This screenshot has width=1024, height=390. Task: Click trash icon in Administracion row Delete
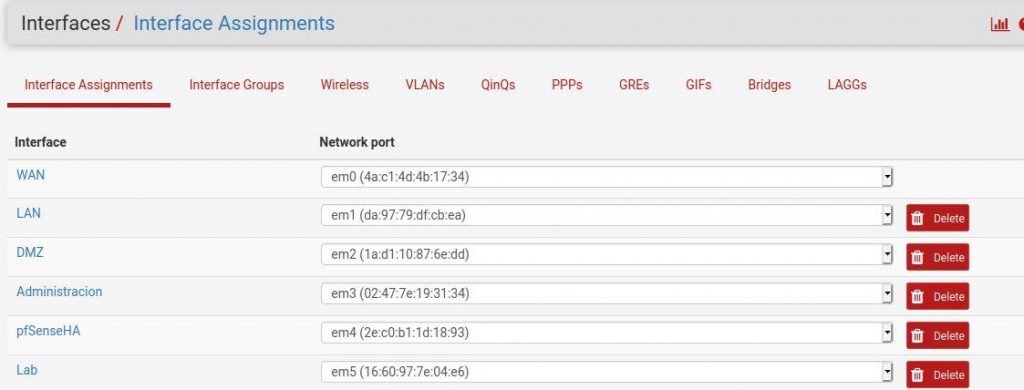[918, 297]
